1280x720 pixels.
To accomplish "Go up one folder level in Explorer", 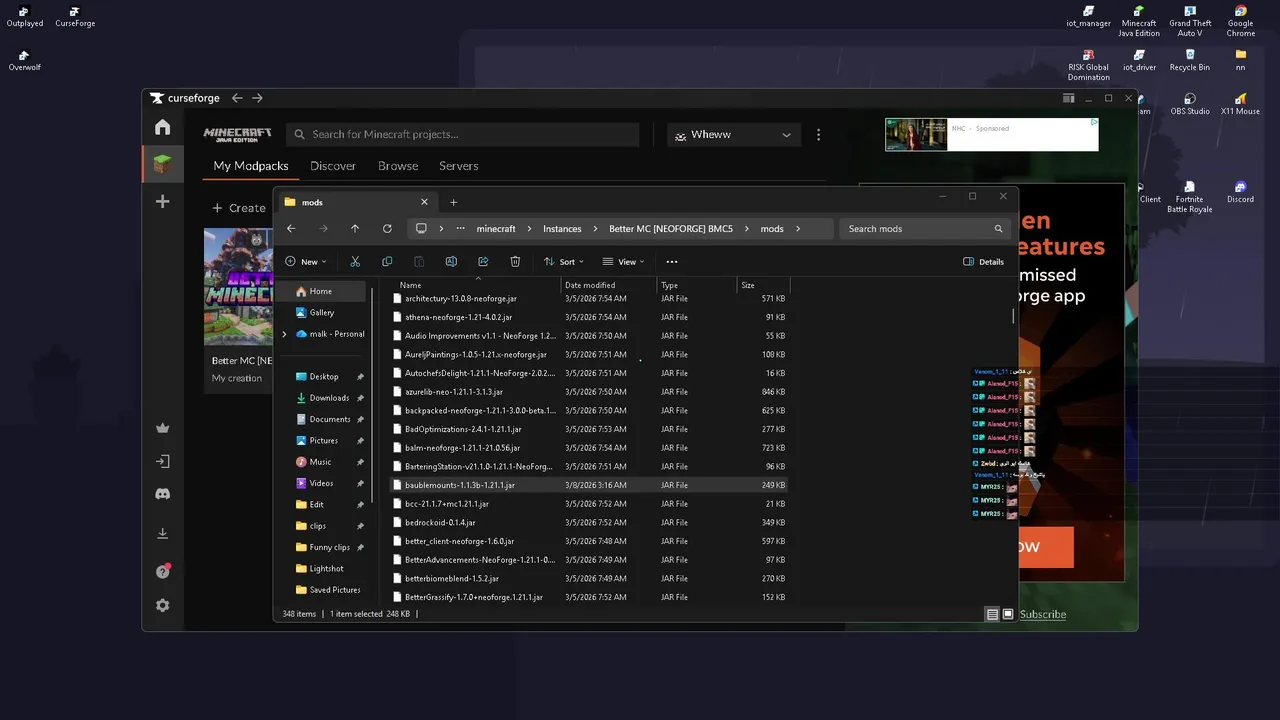I will coord(355,229).
